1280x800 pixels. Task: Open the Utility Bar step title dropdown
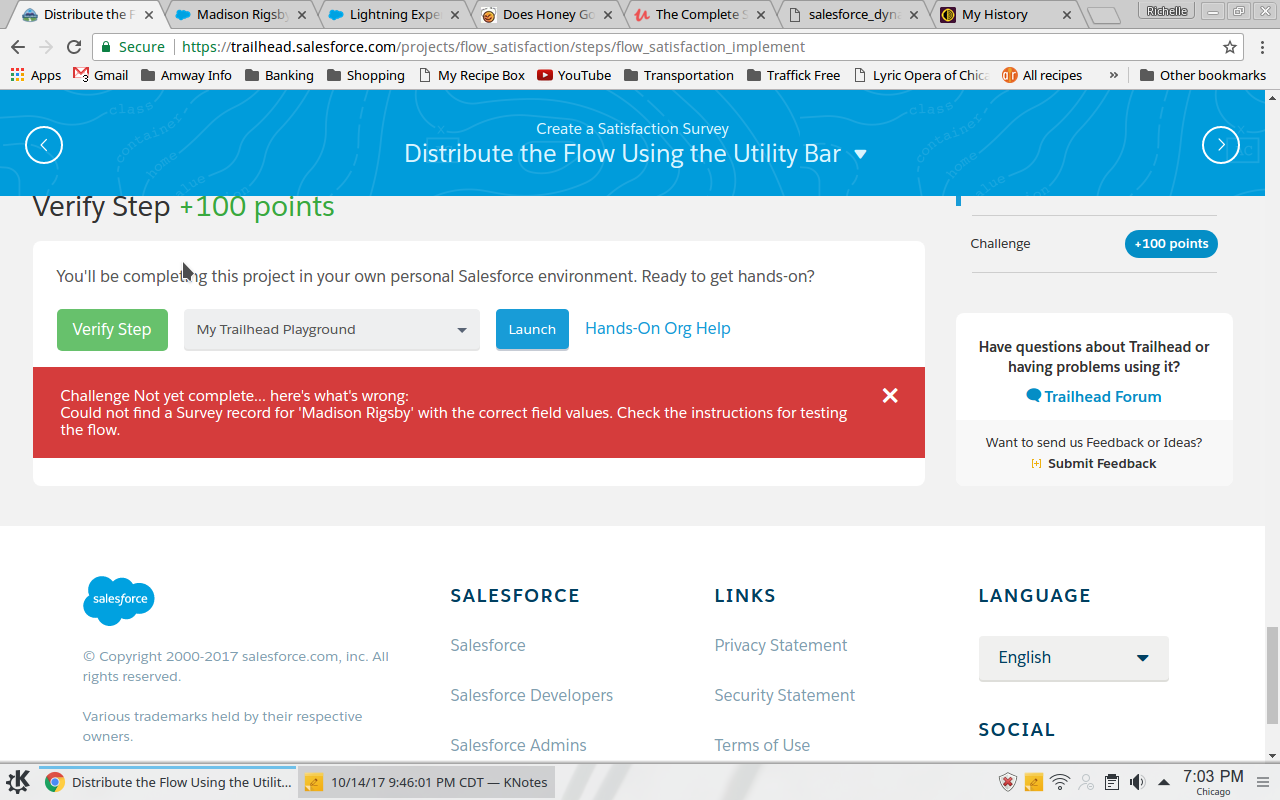[x=860, y=154]
